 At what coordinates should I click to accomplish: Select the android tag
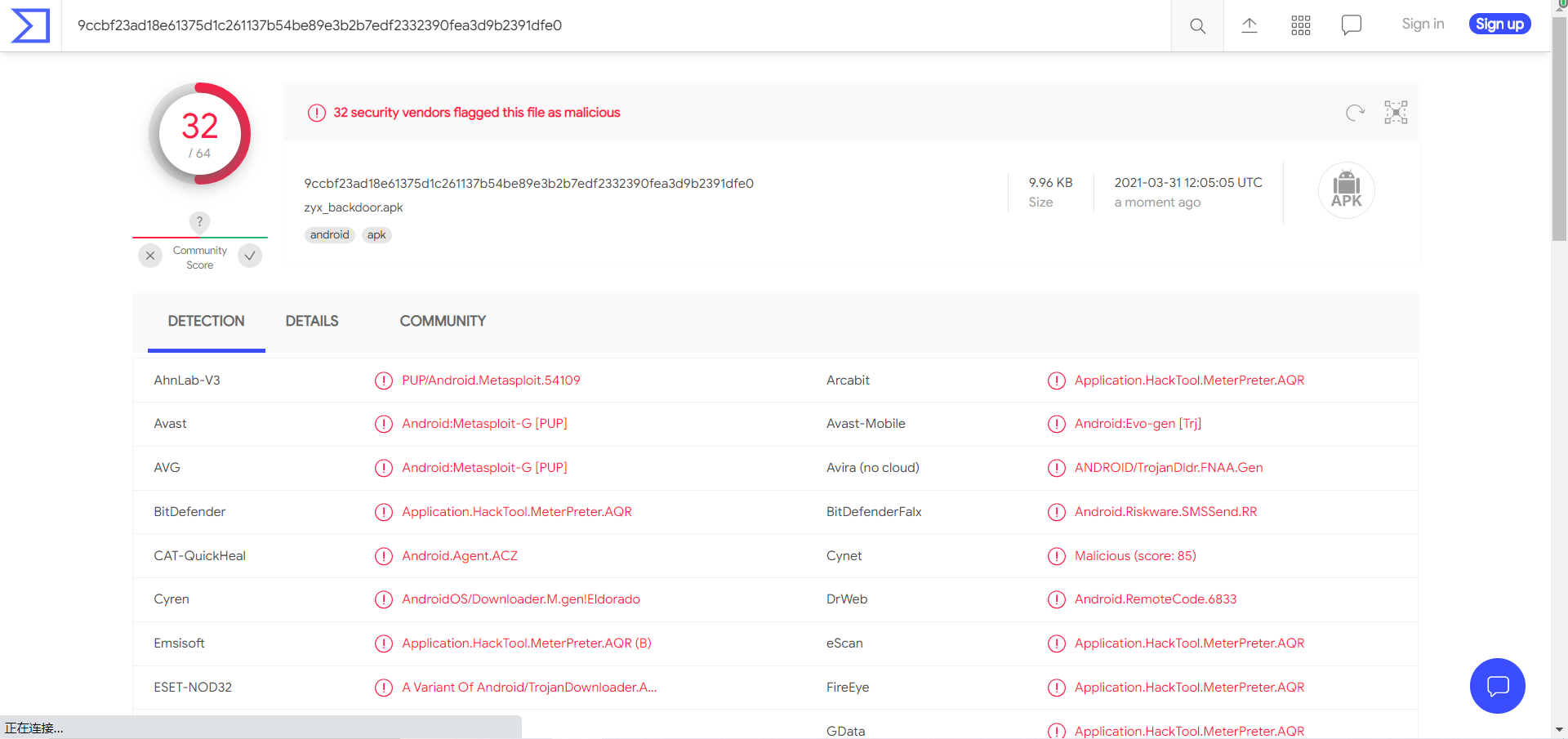coord(330,235)
